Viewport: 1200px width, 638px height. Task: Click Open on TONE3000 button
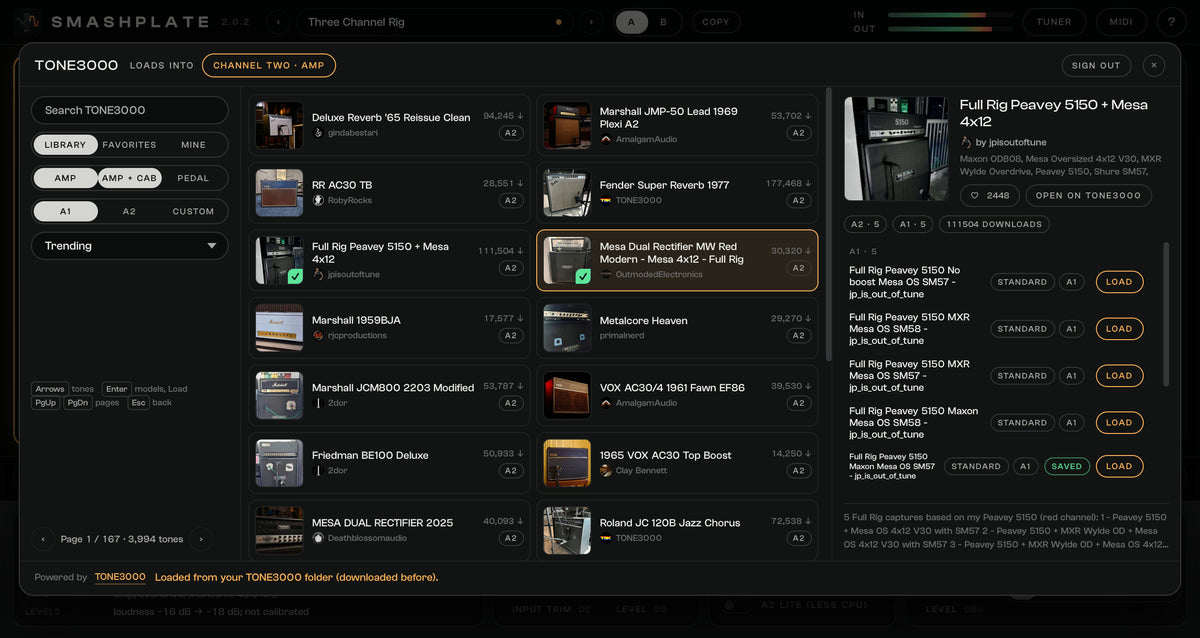pos(1088,196)
